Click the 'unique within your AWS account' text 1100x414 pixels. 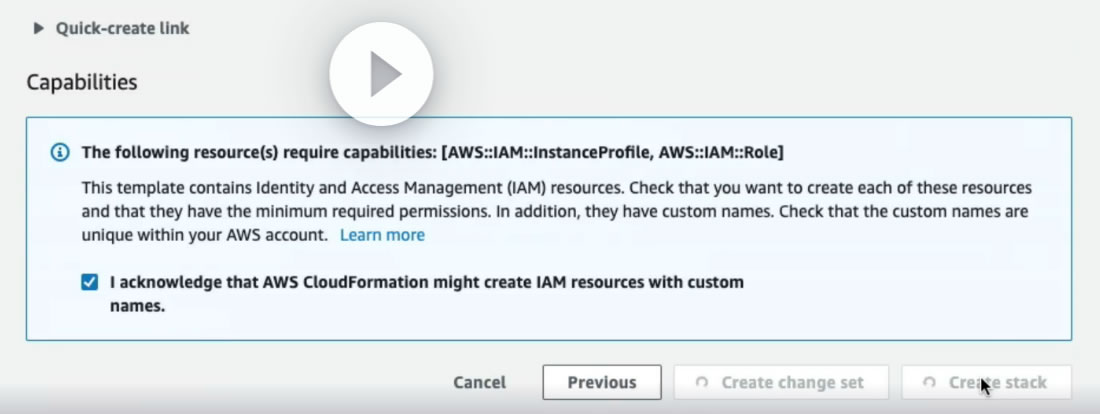(x=204, y=235)
